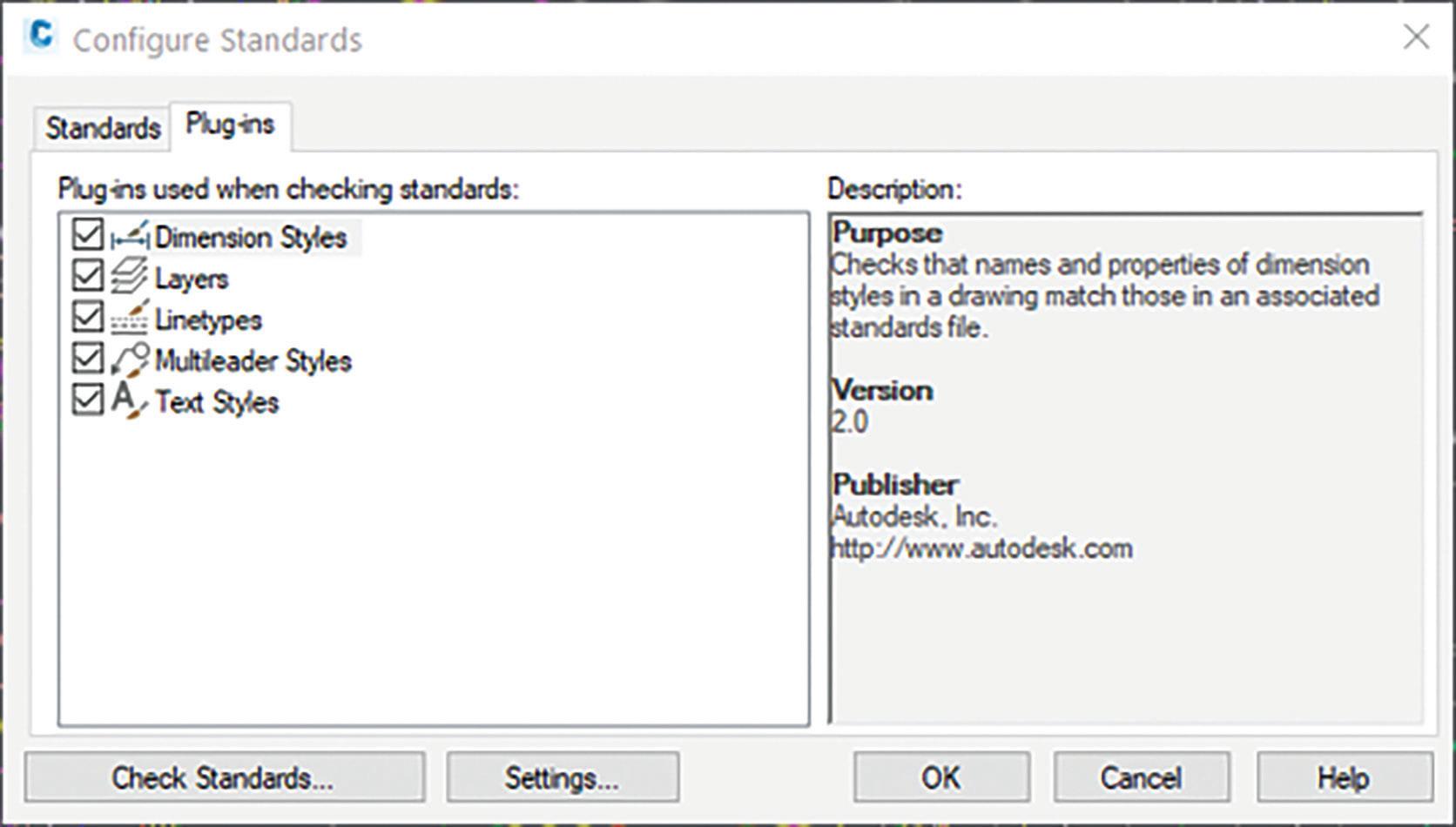Screen dimensions: 1456x827
Task: Select the Multileader Styles list entry
Action: pos(253,360)
